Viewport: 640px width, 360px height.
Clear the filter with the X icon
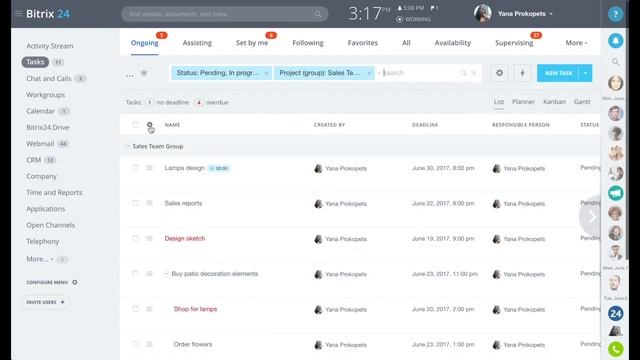tap(474, 73)
